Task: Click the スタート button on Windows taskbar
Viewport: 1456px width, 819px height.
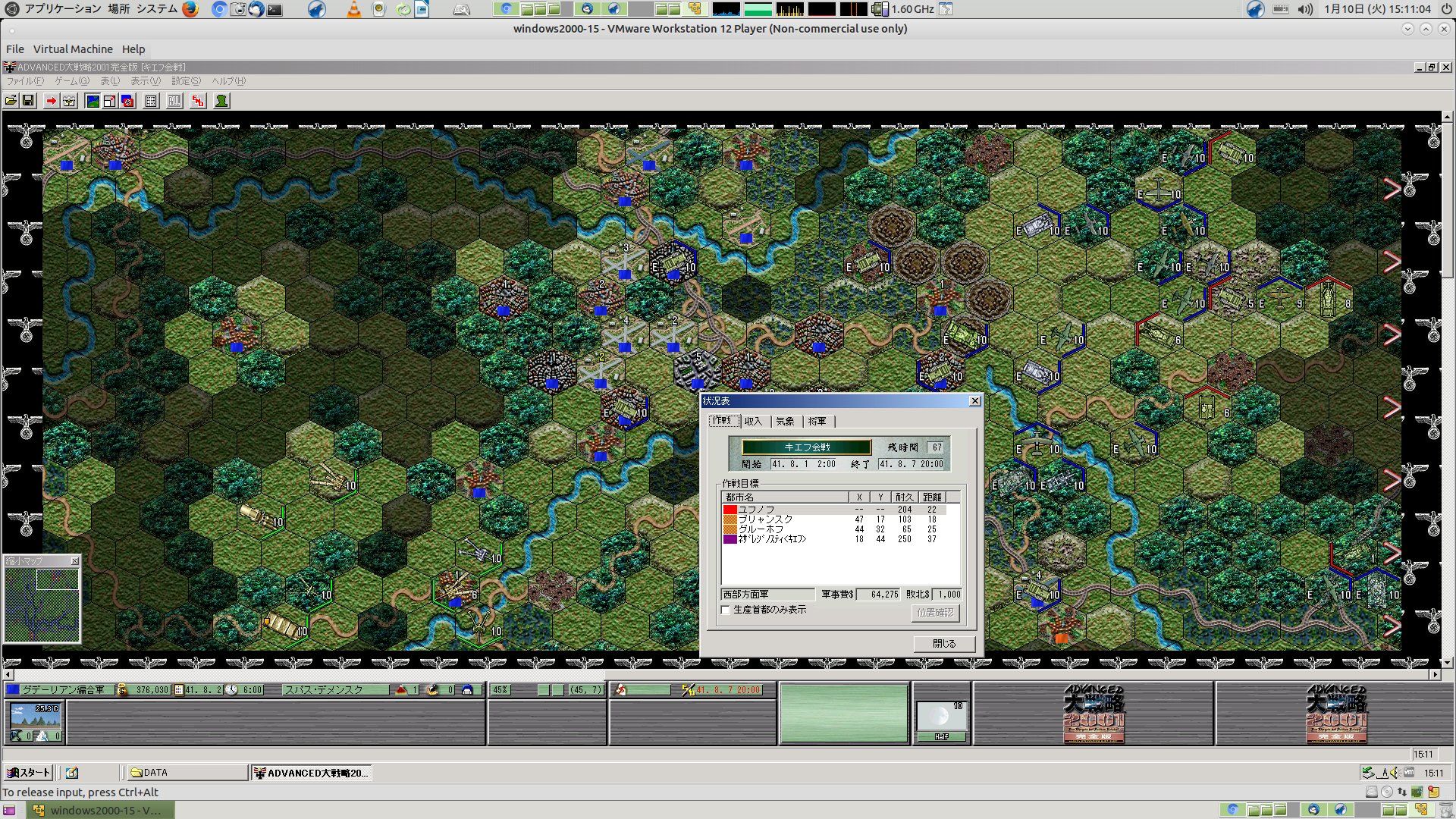Action: pyautogui.click(x=28, y=773)
